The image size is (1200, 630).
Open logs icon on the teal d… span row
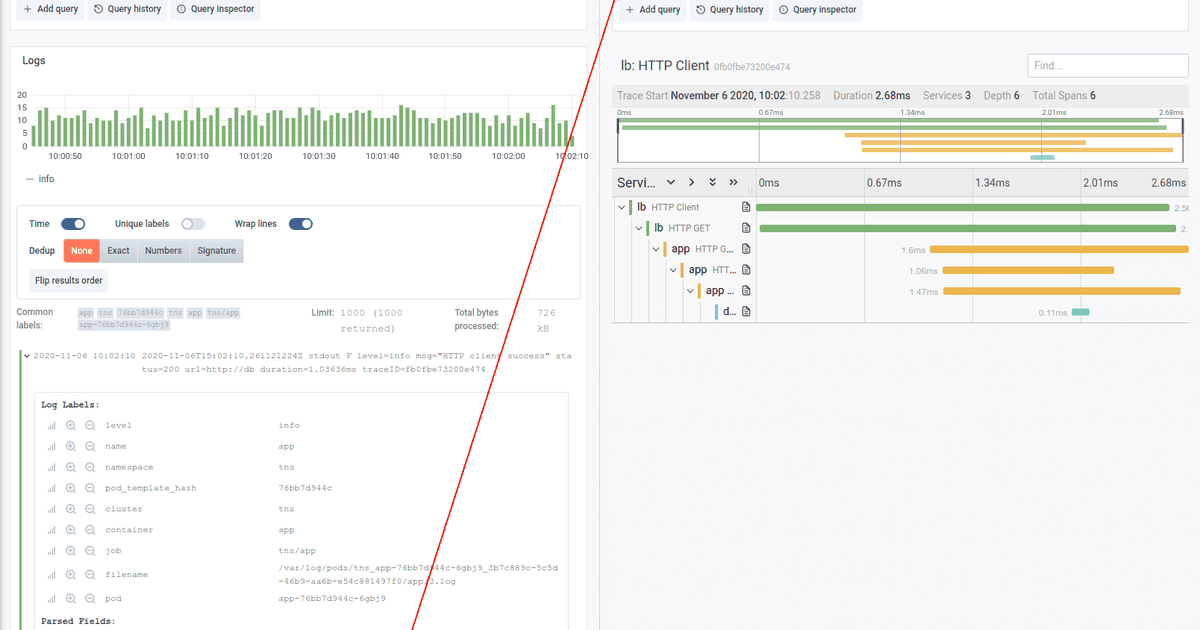746,312
